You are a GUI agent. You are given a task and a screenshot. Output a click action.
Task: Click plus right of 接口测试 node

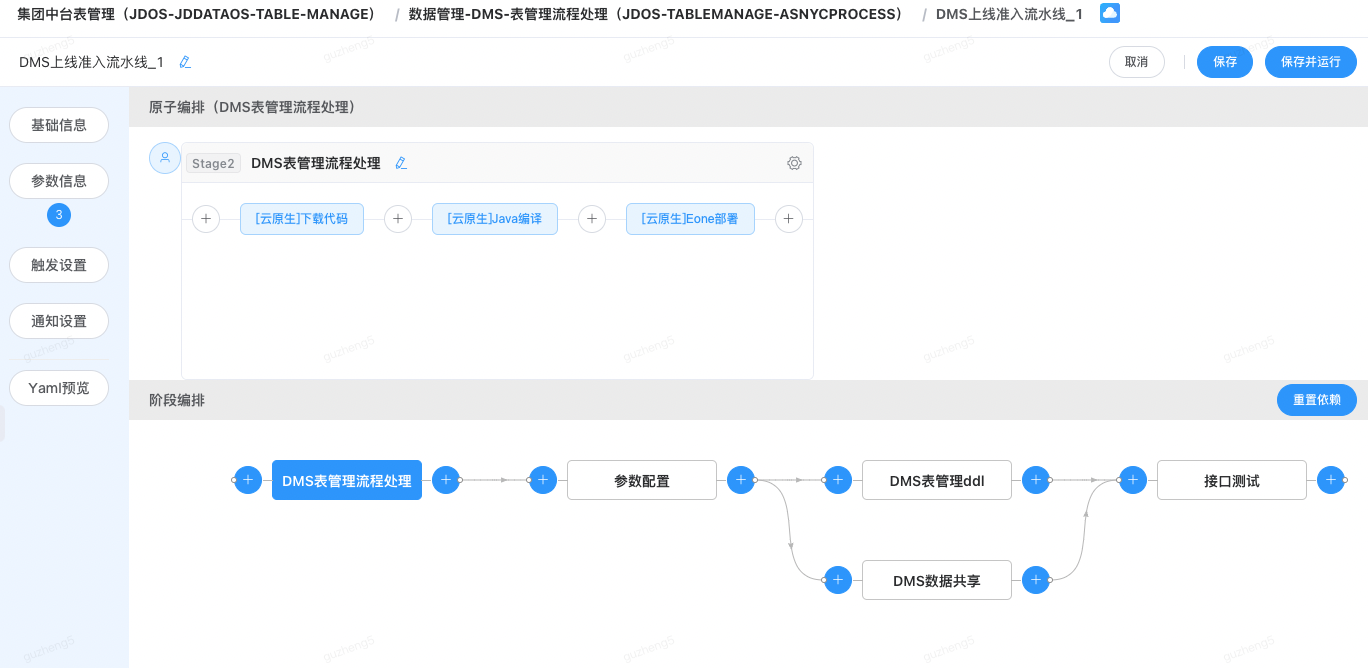click(x=1331, y=480)
